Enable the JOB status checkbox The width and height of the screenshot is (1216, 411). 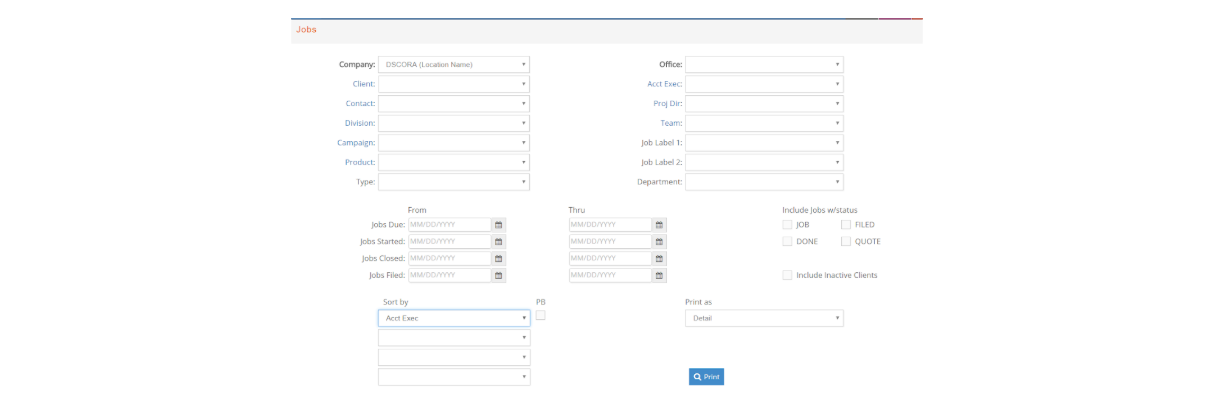tap(787, 225)
